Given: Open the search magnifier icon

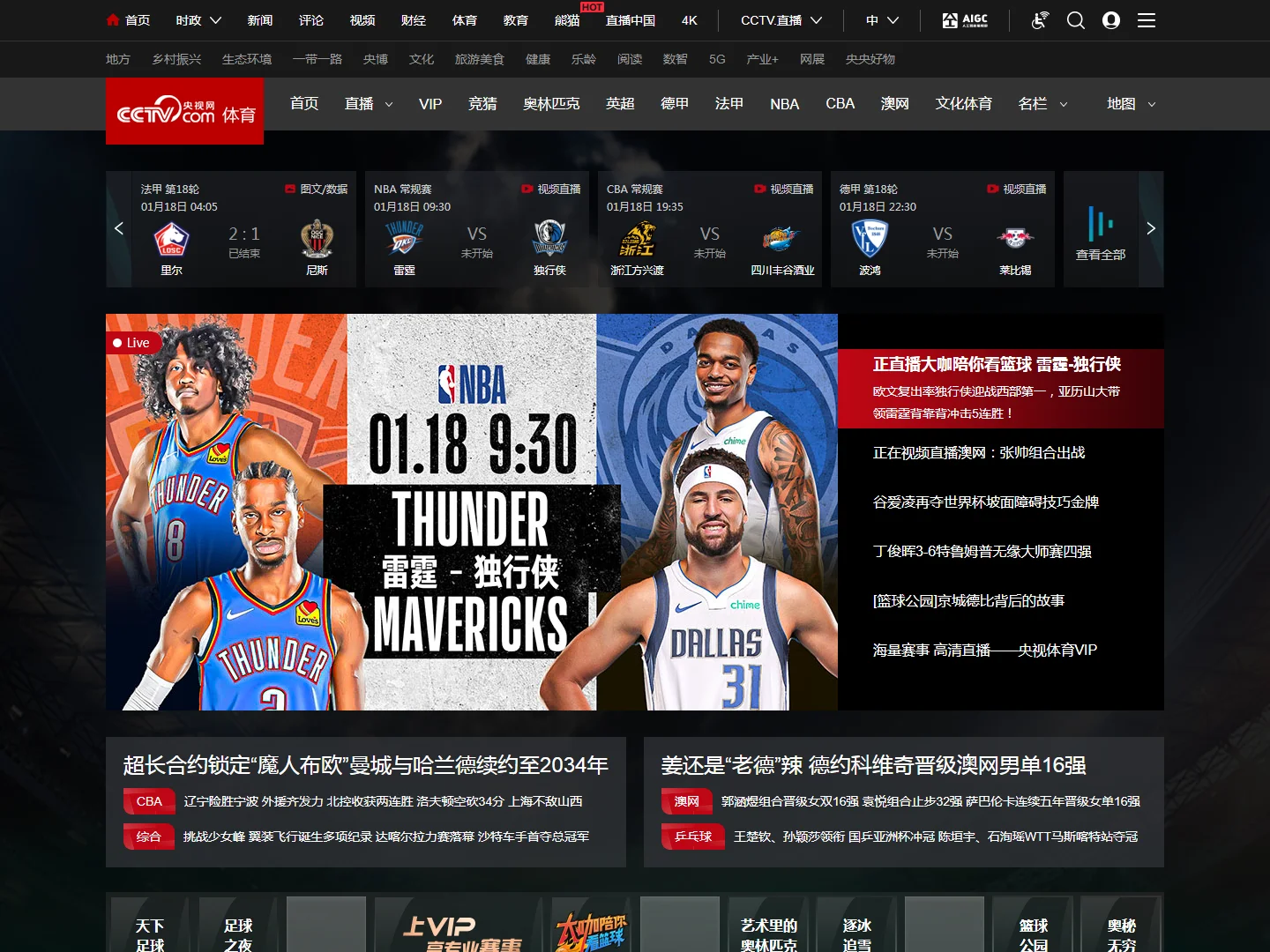Looking at the screenshot, I should tap(1076, 19).
